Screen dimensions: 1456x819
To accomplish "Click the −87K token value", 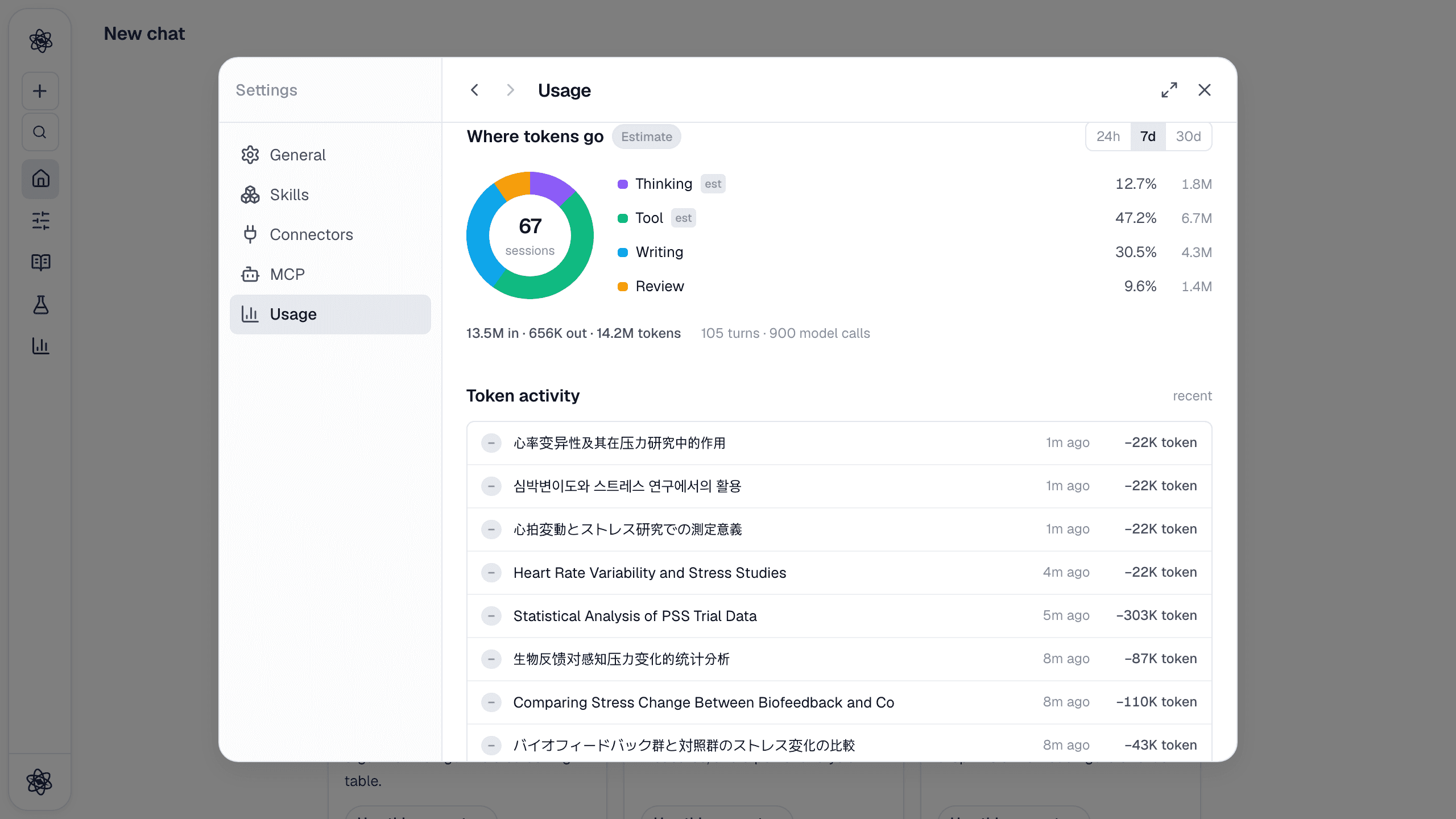I will point(1160,659).
